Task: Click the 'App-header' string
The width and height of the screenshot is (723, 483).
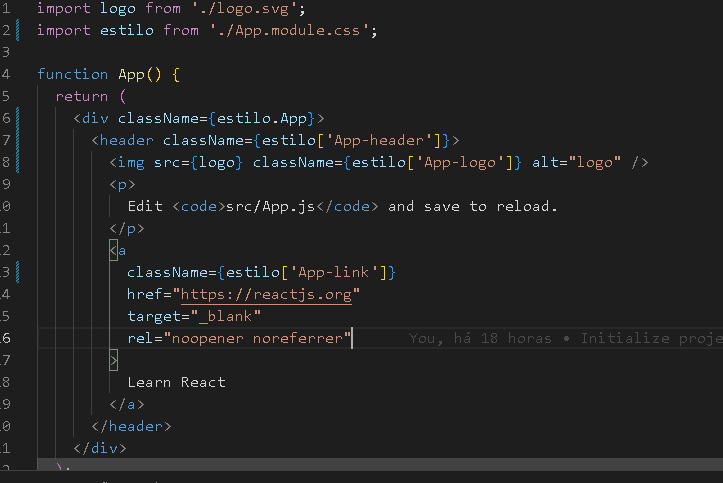Action: [x=379, y=140]
